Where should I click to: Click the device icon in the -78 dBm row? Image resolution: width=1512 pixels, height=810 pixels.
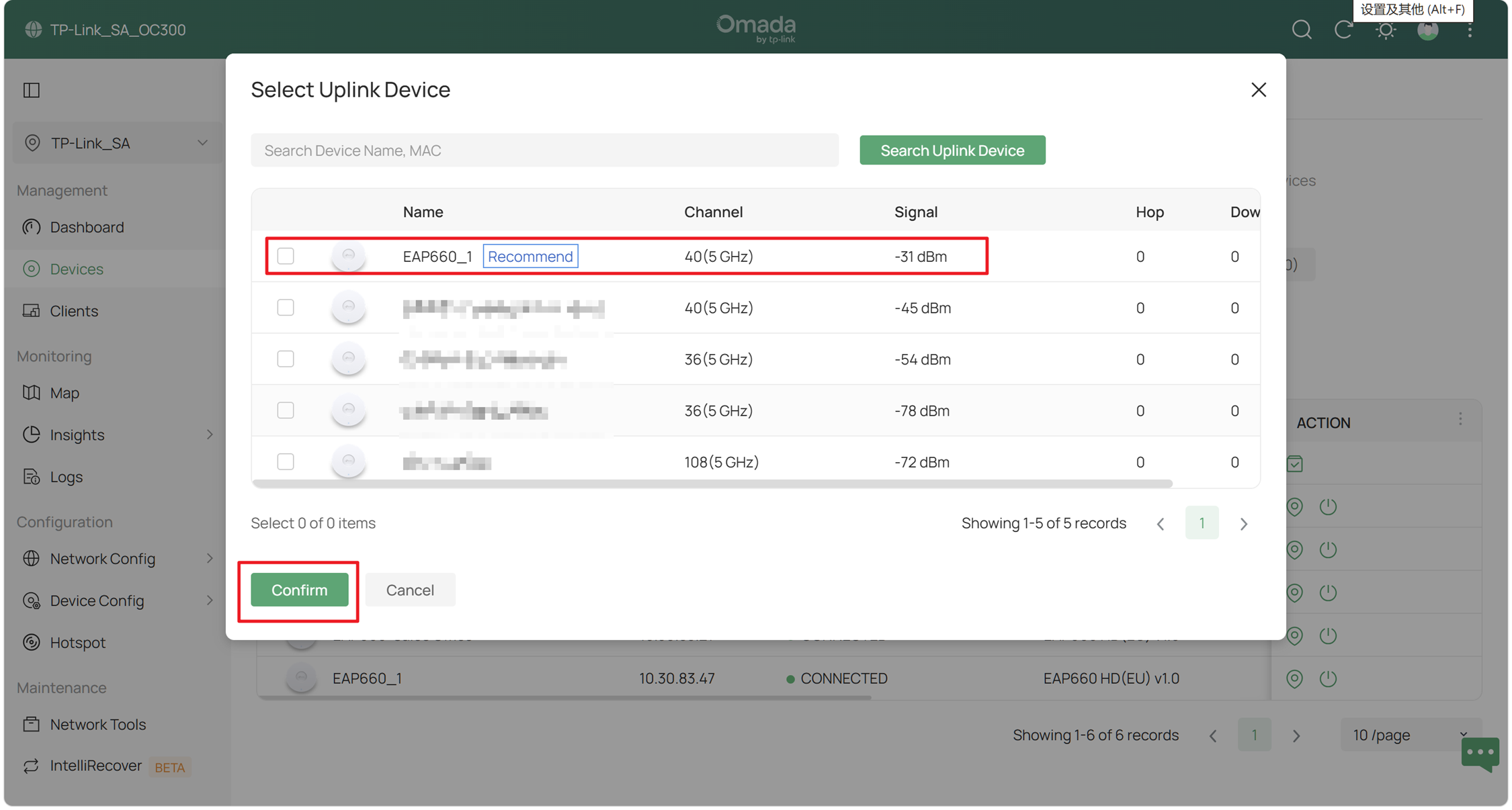[x=348, y=410]
